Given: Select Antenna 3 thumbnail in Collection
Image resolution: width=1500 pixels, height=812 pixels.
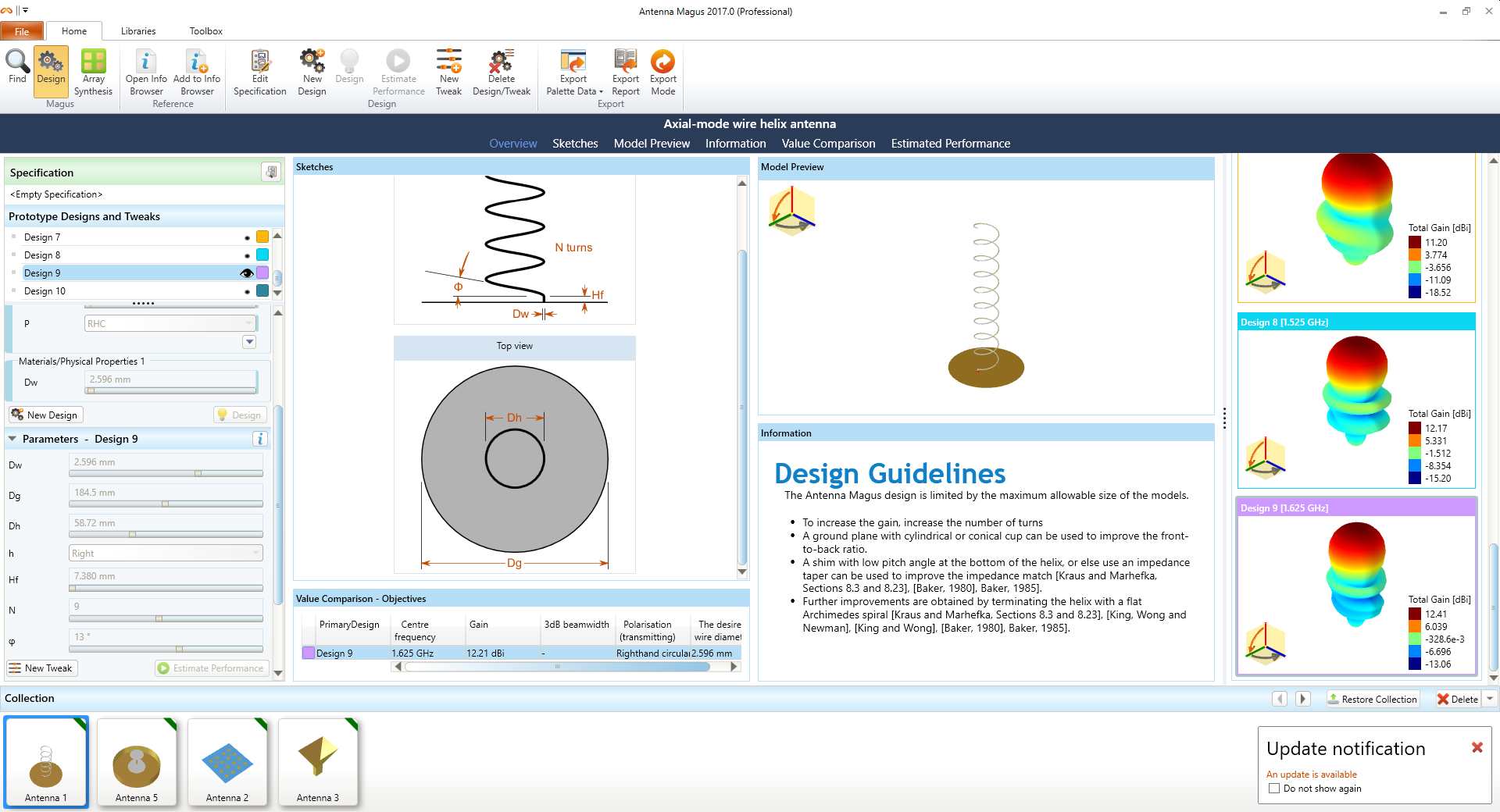Looking at the screenshot, I should pos(318,763).
